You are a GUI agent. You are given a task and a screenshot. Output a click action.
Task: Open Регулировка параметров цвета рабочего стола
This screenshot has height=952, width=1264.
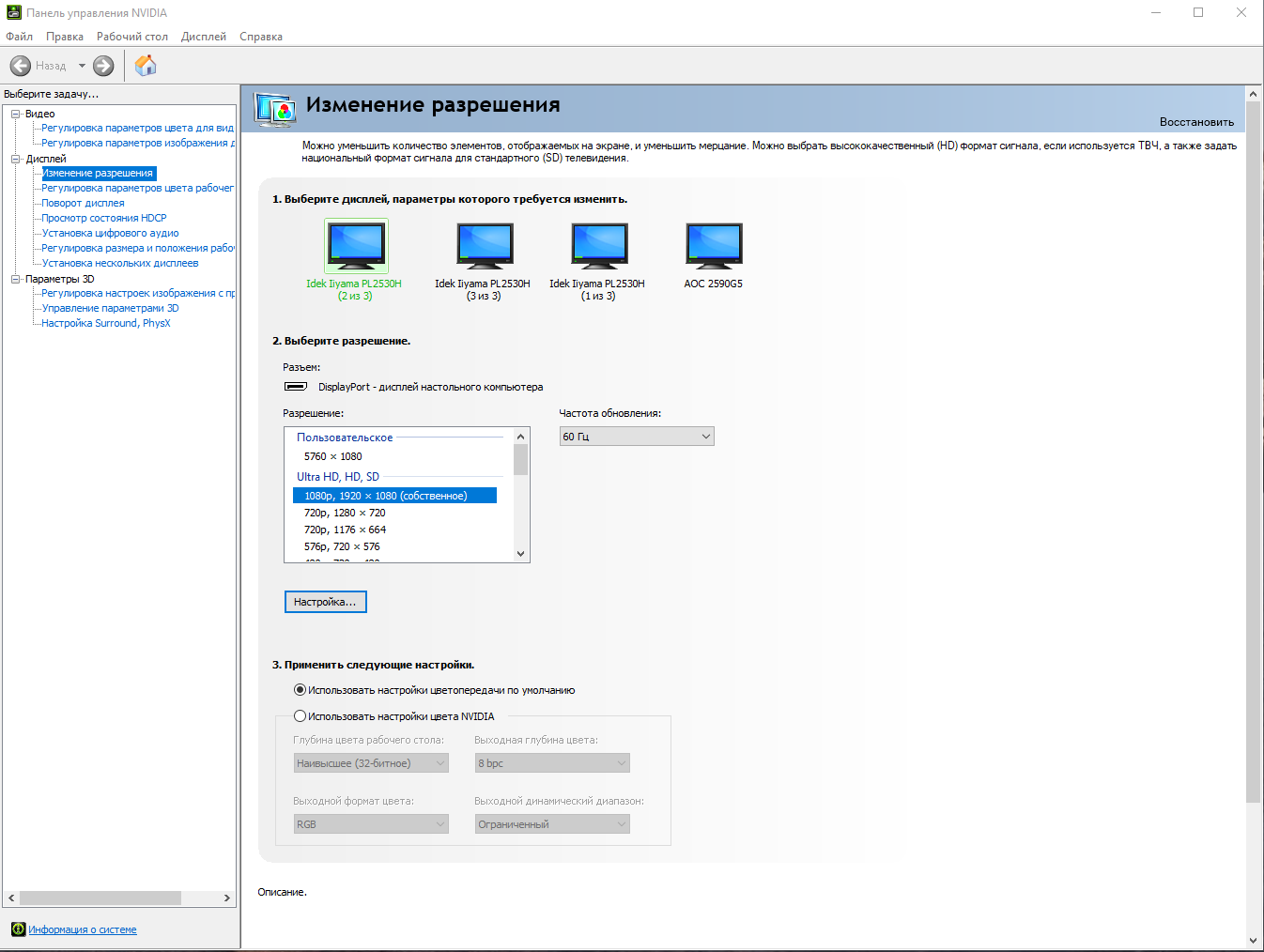point(137,188)
